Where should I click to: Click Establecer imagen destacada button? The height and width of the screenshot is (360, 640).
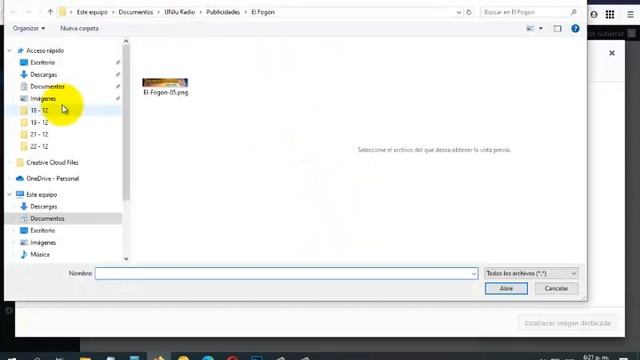pyautogui.click(x=567, y=323)
